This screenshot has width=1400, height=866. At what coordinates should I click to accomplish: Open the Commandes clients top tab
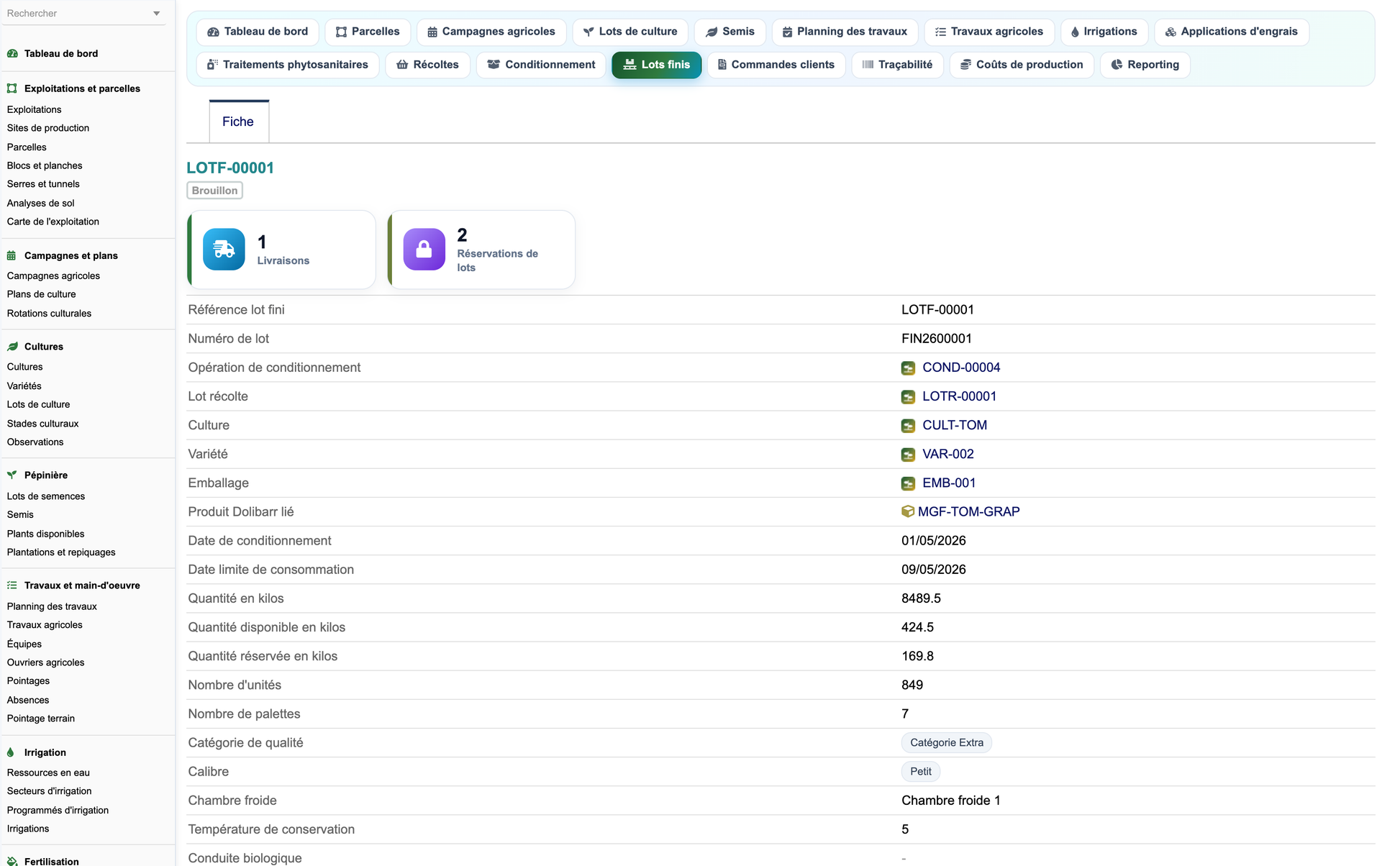(x=776, y=65)
